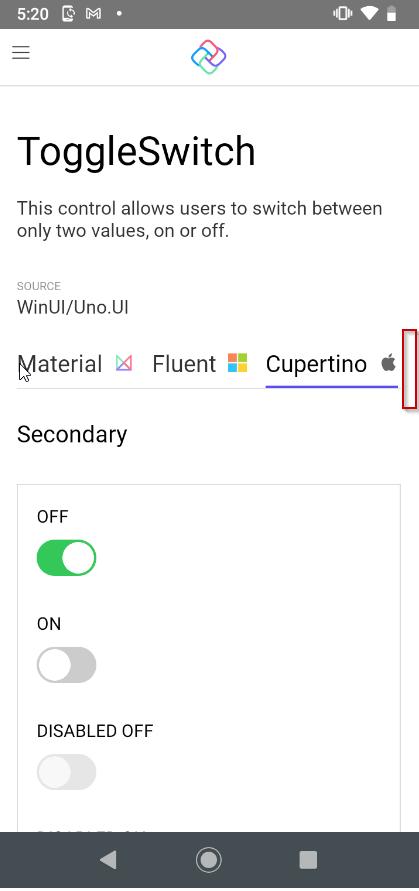Viewport: 419px width, 891px height.
Task: Tap the Android home circle button
Action: coord(209,860)
